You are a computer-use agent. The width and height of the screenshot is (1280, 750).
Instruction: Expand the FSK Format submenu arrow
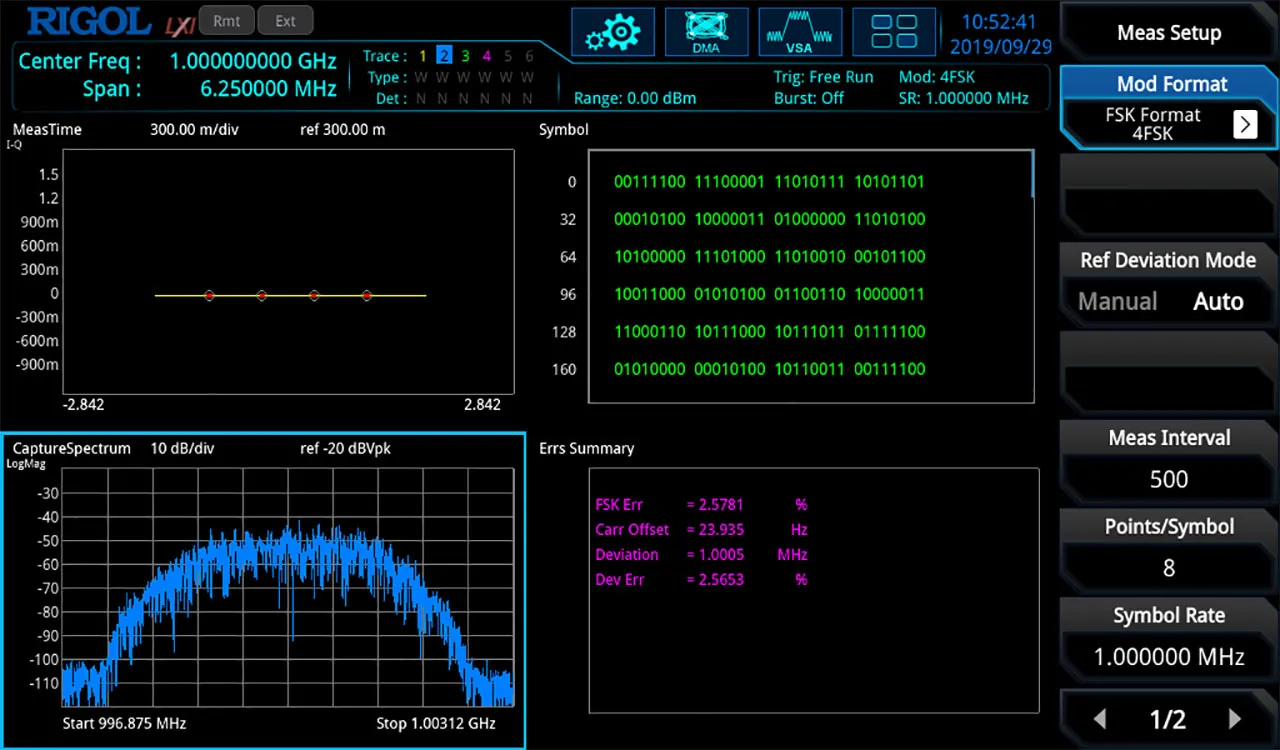1244,124
